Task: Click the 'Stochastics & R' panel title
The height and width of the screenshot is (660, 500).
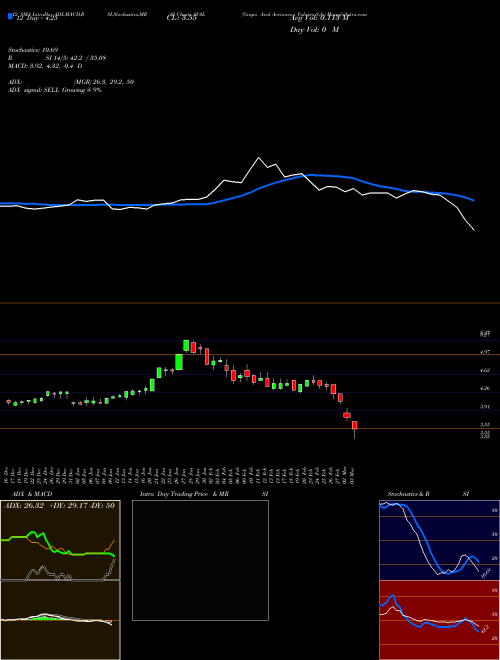Action: (x=409, y=494)
